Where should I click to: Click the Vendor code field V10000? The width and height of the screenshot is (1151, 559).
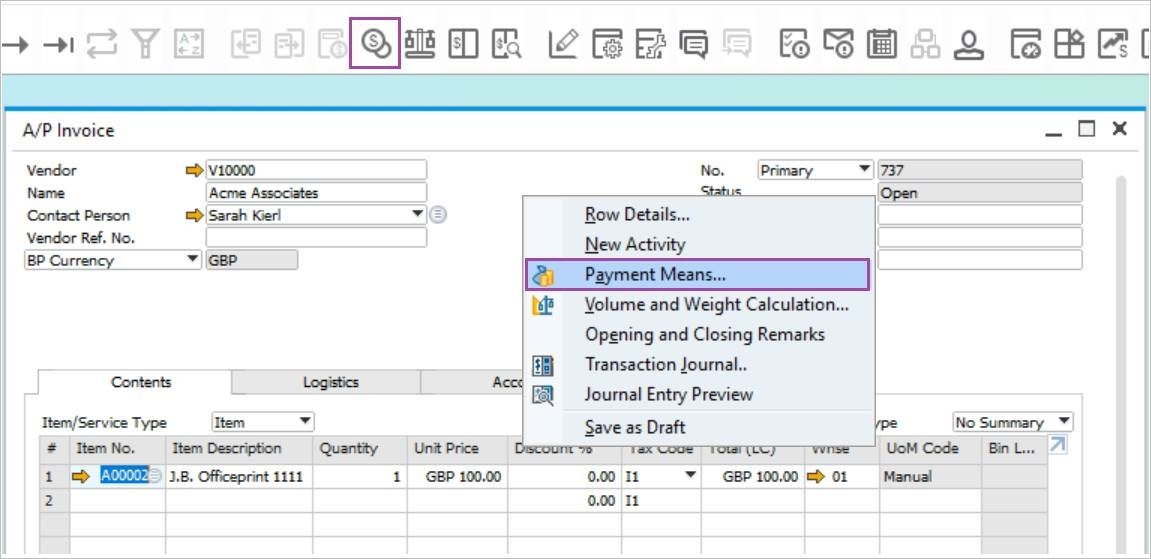pyautogui.click(x=316, y=170)
